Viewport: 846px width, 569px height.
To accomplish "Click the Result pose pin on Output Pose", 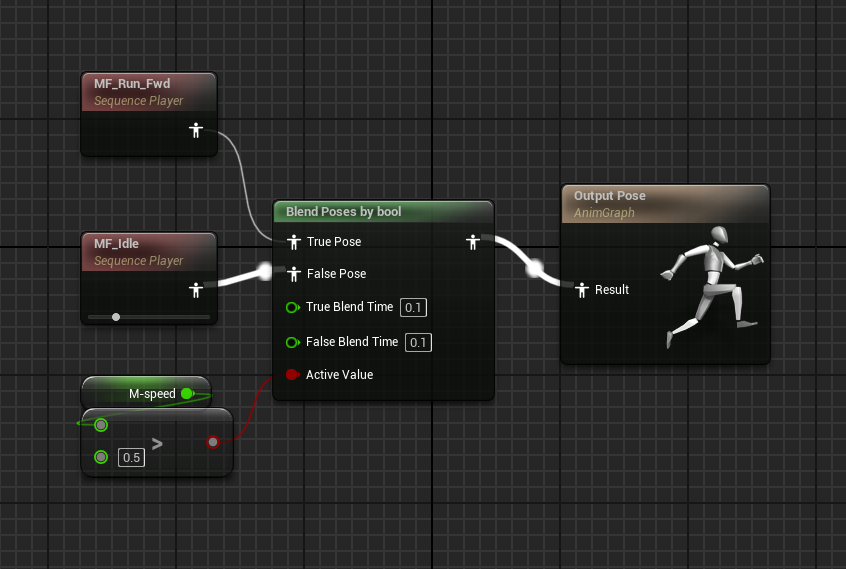I will click(x=582, y=290).
